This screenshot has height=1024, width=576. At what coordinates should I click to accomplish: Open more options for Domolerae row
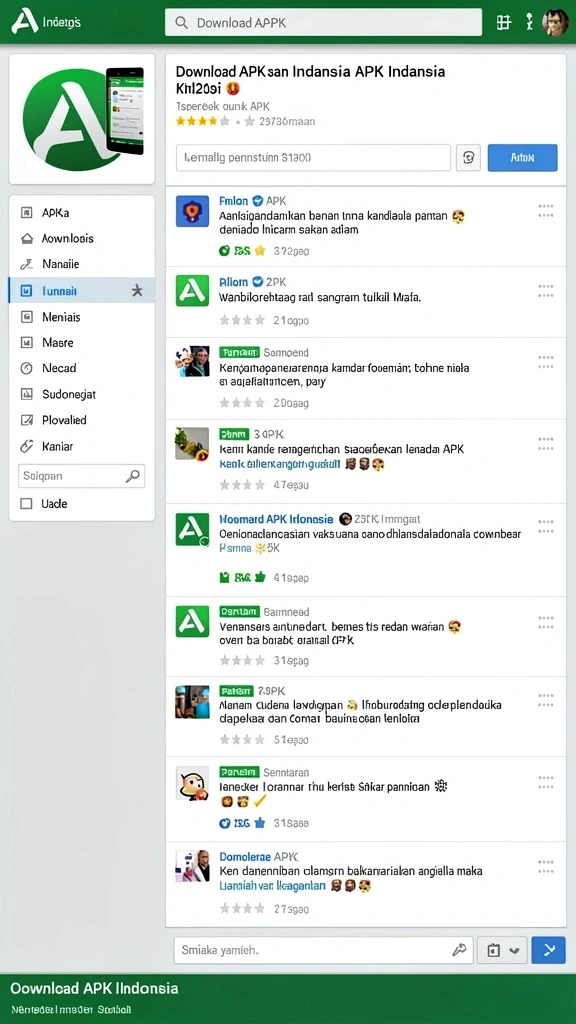[546, 867]
